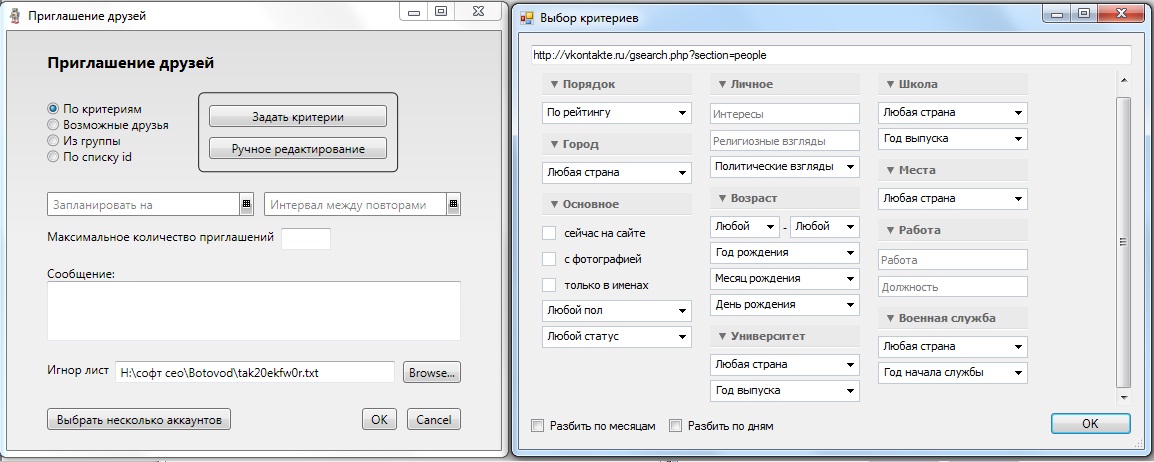Select the Из группы radio option
The width and height of the screenshot is (1154, 462).
click(x=54, y=141)
